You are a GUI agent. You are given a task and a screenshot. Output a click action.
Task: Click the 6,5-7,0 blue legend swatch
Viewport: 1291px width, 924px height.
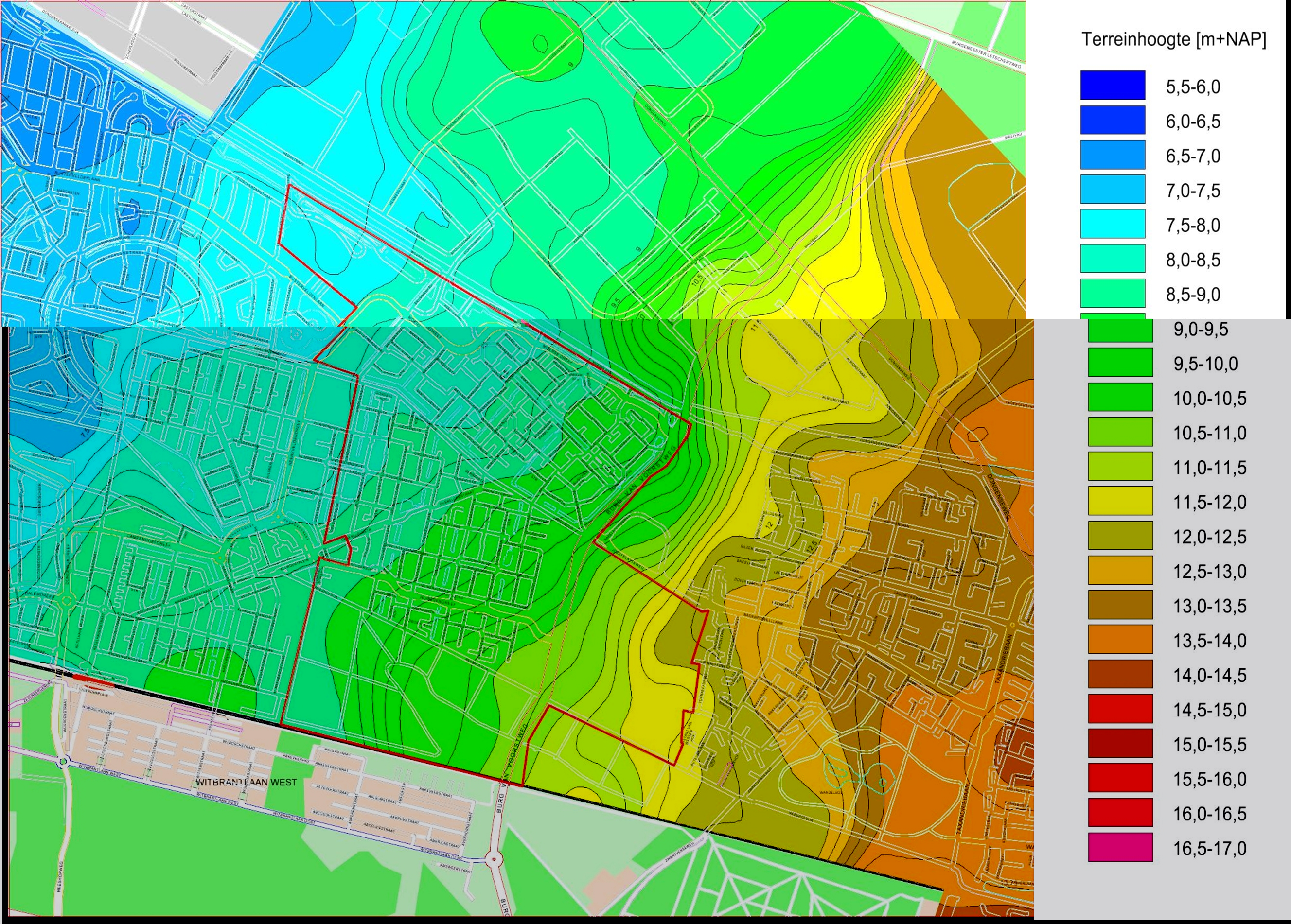click(1113, 155)
